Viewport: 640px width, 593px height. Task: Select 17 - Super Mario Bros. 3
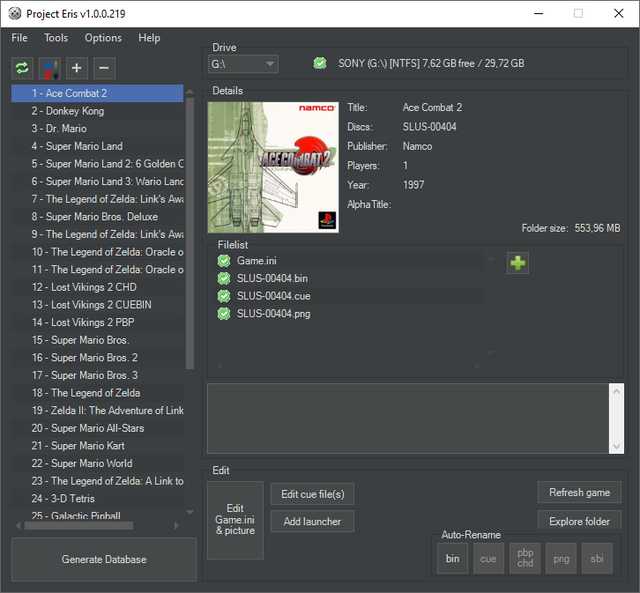(98, 375)
